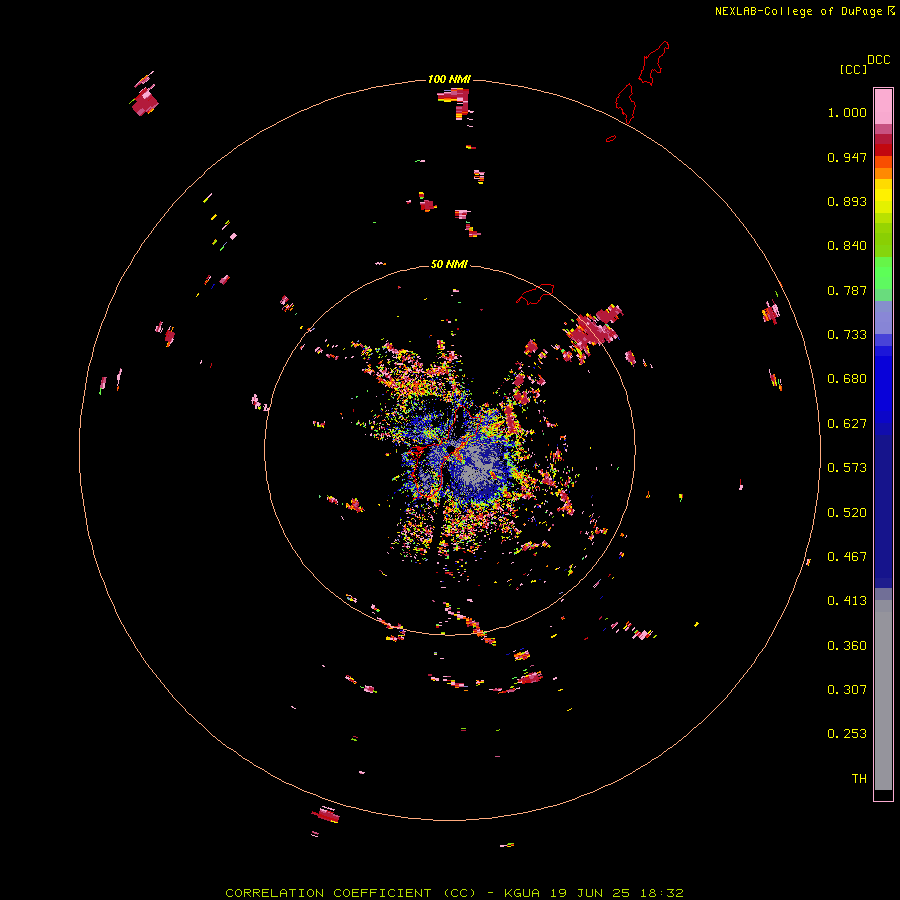Select the 0.520 scale value
Image resolution: width=900 pixels, height=900 pixels.
847,513
